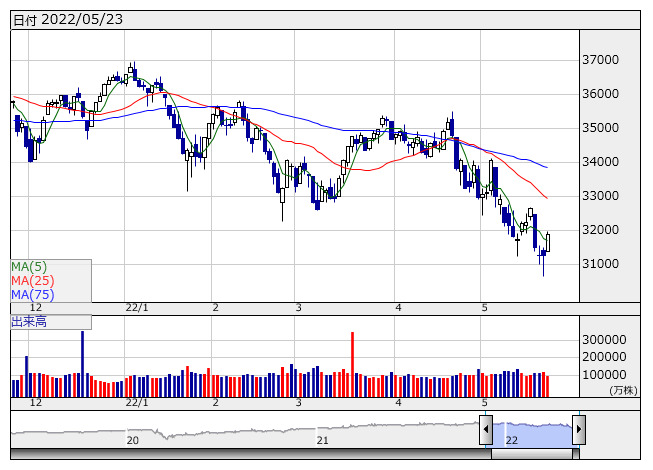Image resolution: width=653 pixels, height=470 pixels.
Task: Click the 100000 volume axis label
Action: click(604, 375)
